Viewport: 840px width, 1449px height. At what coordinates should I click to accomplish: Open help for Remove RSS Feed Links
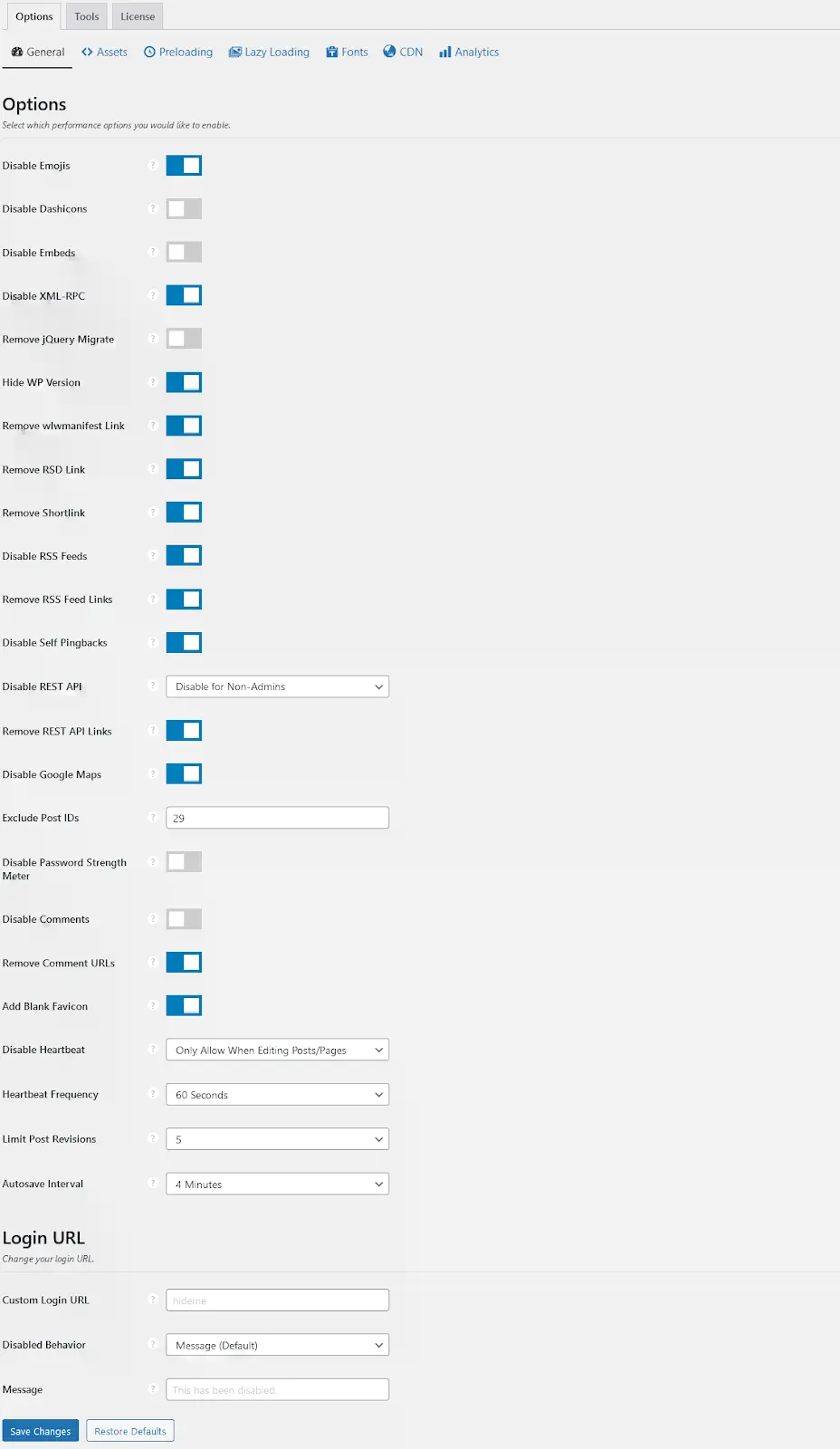(152, 599)
